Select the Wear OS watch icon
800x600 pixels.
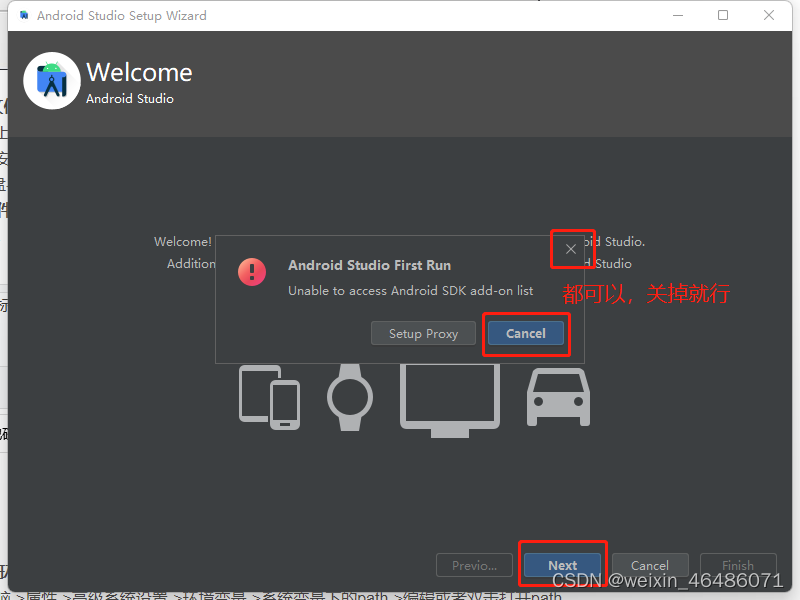point(349,395)
